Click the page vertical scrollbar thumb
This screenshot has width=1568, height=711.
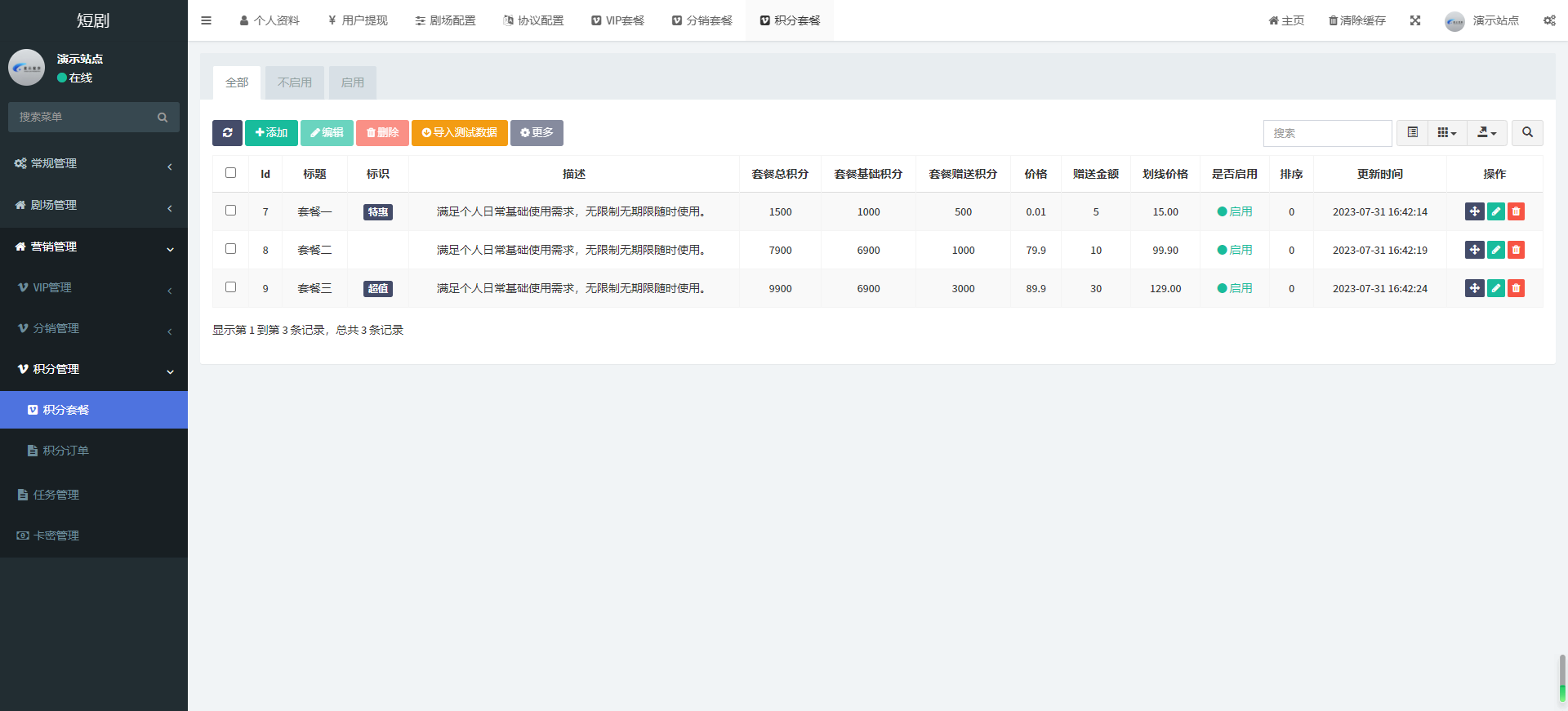pyautogui.click(x=1562, y=678)
